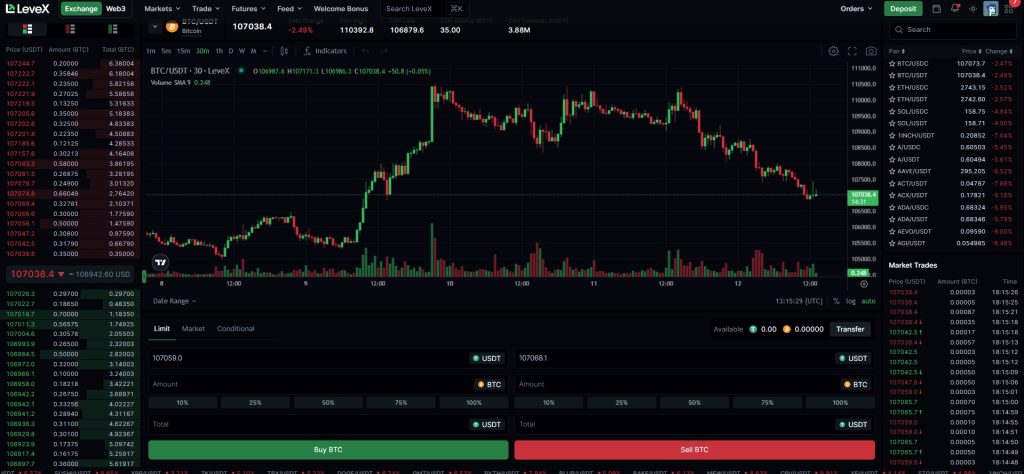Viewport: 1024px width, 474px height.
Task: Expand the Futures menu
Action: tap(249, 8)
